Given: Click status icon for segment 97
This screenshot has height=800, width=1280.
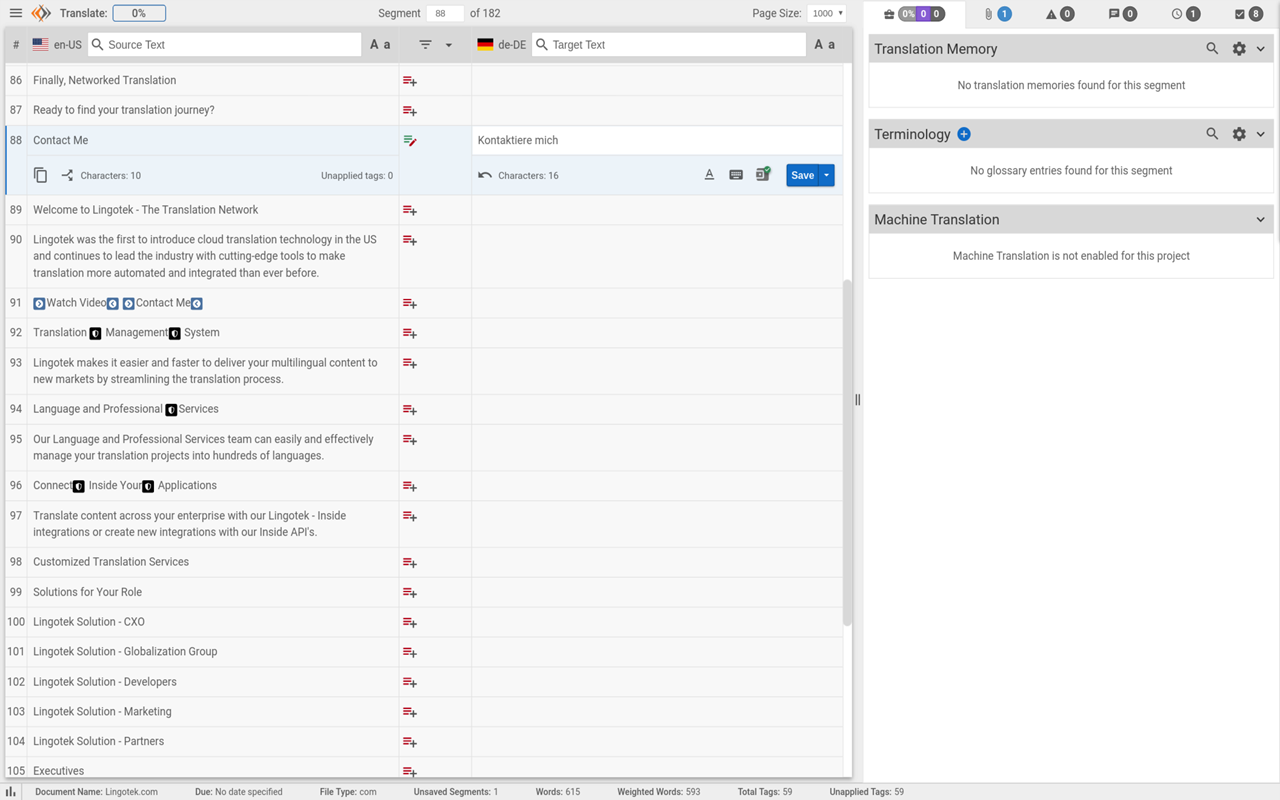Looking at the screenshot, I should [410, 517].
